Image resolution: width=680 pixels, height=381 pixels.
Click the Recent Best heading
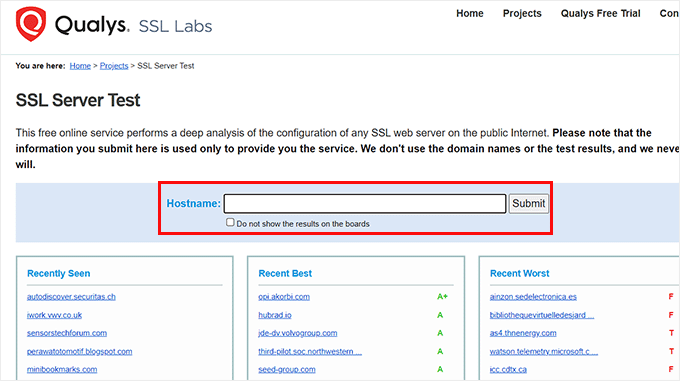point(285,274)
